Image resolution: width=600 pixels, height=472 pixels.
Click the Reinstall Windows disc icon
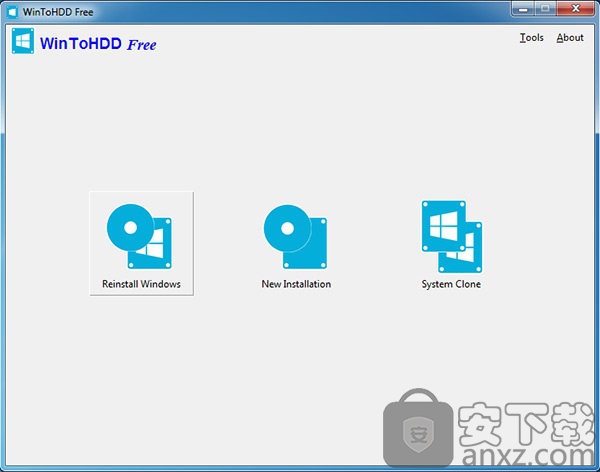point(139,236)
